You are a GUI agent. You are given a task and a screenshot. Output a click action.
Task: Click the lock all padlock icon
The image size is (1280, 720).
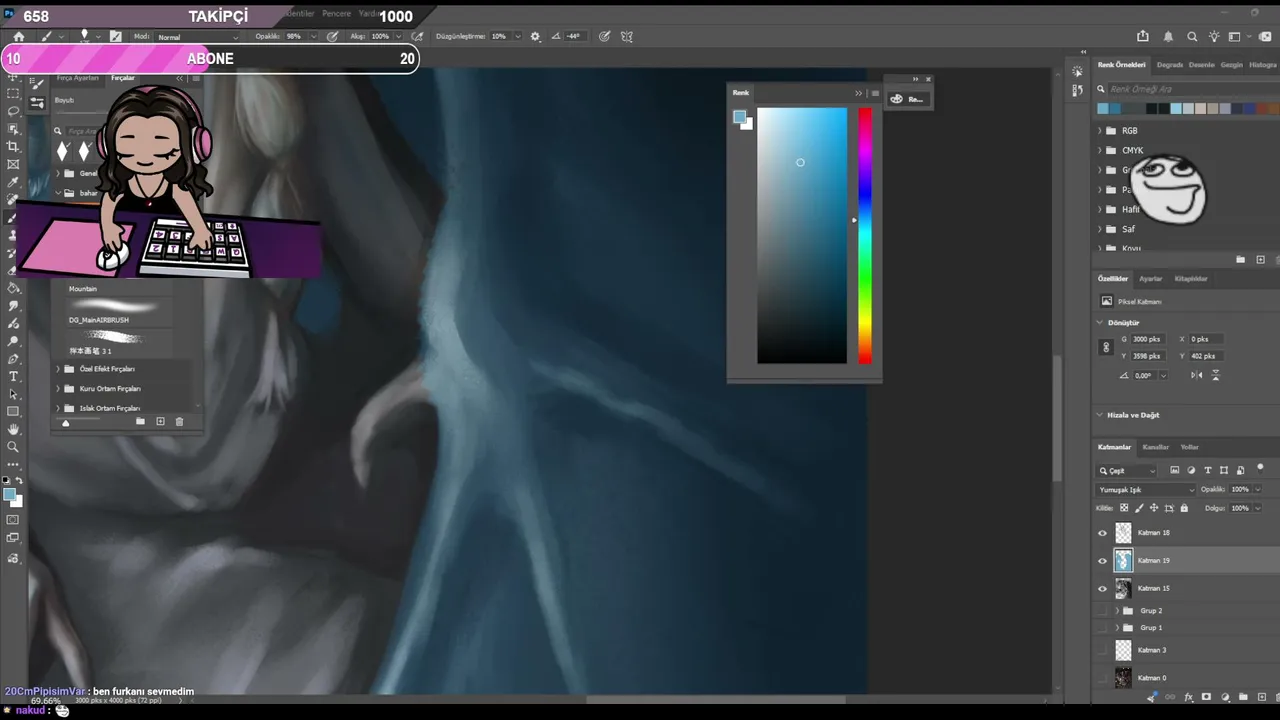(x=1184, y=508)
